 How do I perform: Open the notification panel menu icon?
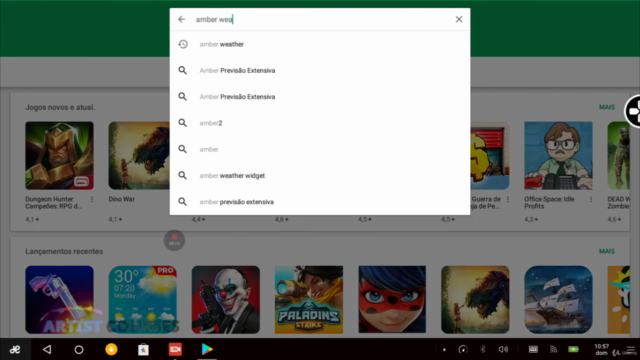click(631, 350)
